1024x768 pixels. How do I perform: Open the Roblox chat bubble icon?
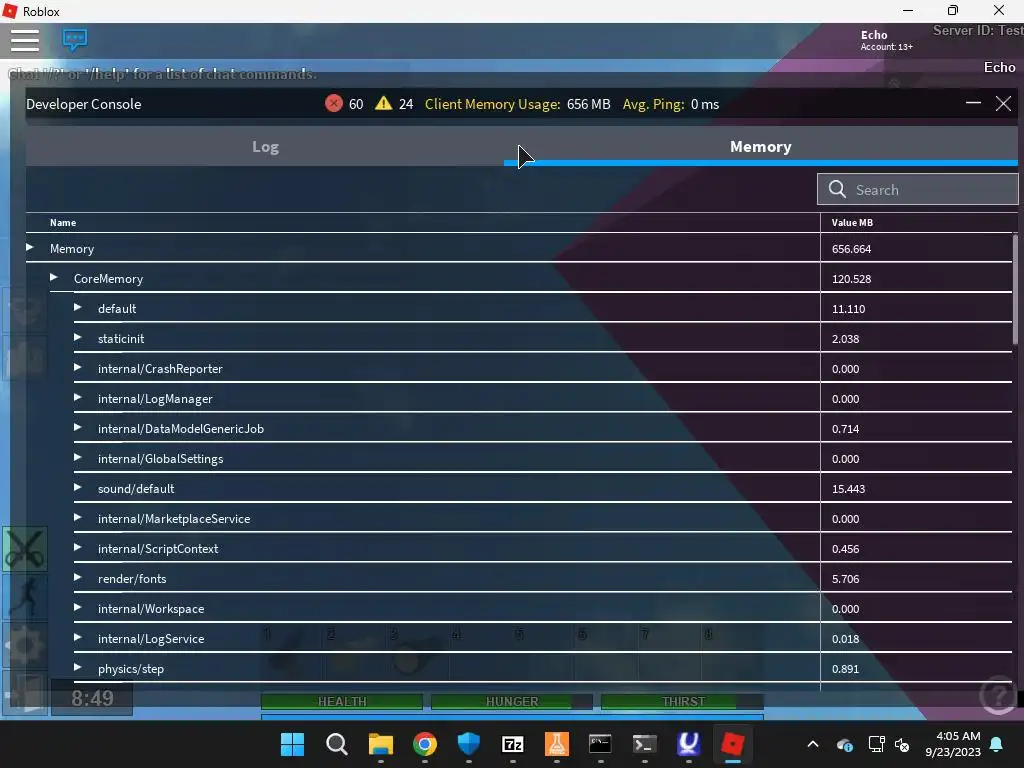point(75,39)
